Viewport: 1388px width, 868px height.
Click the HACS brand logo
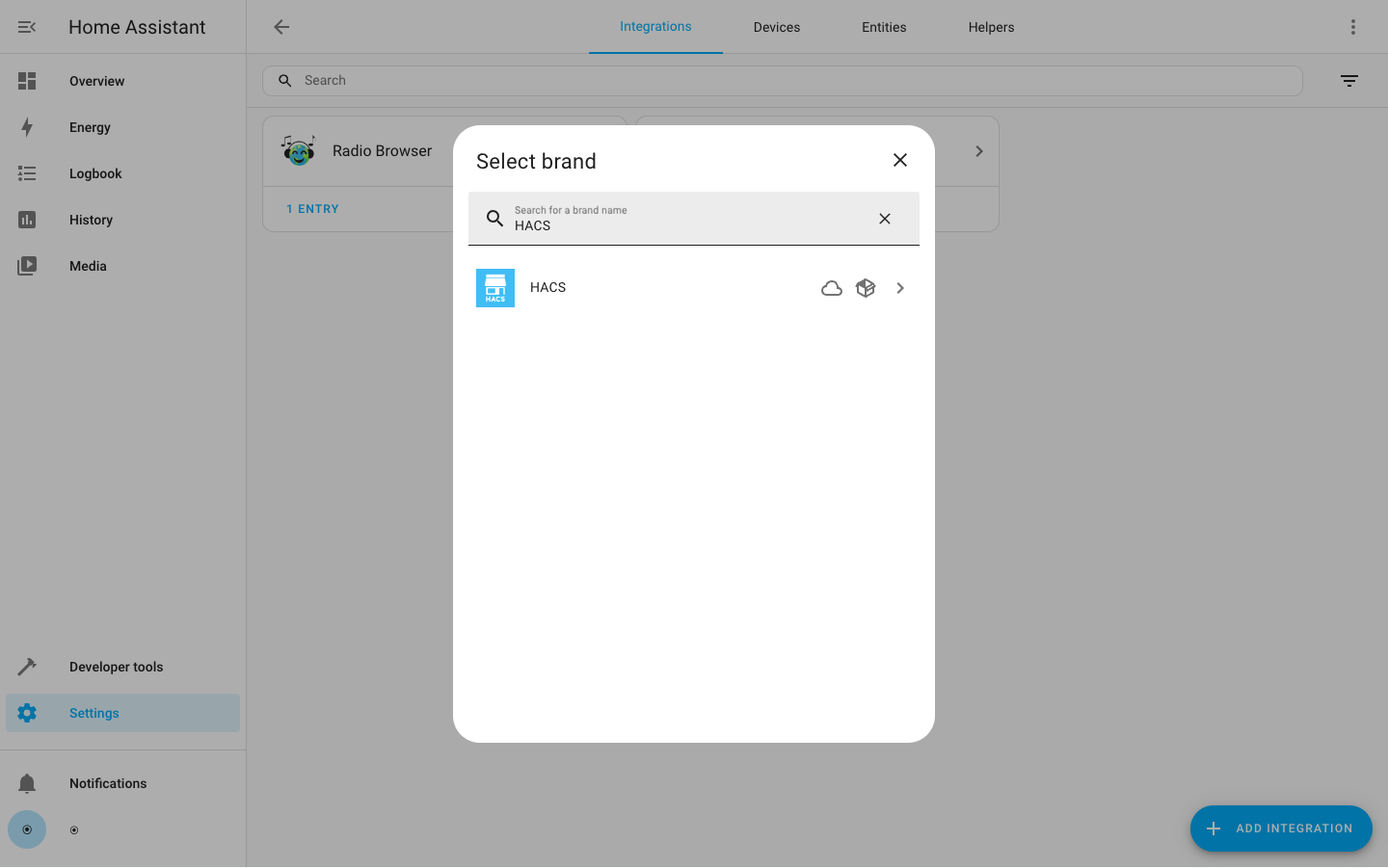pyautogui.click(x=495, y=288)
